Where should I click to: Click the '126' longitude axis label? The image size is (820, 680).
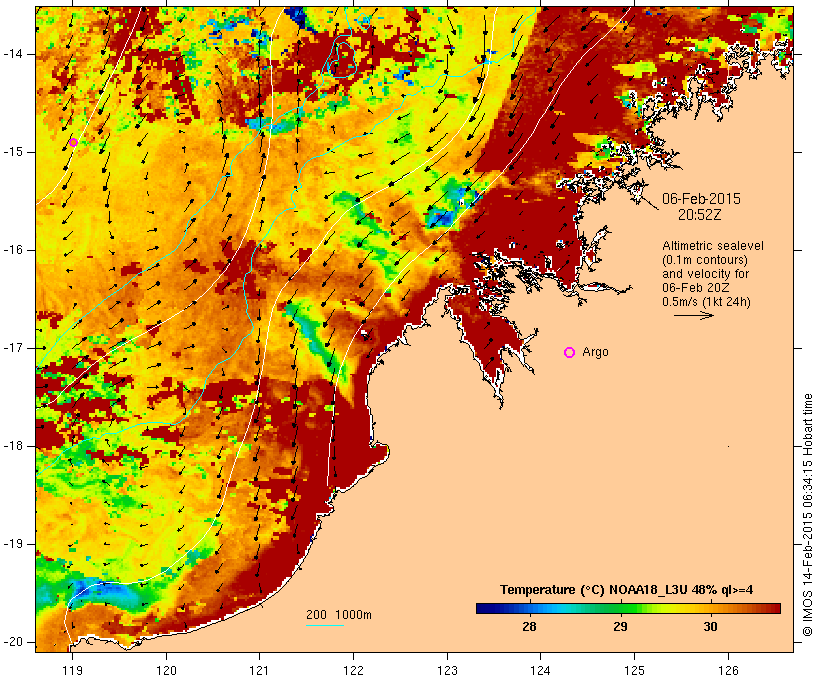pyautogui.click(x=728, y=670)
